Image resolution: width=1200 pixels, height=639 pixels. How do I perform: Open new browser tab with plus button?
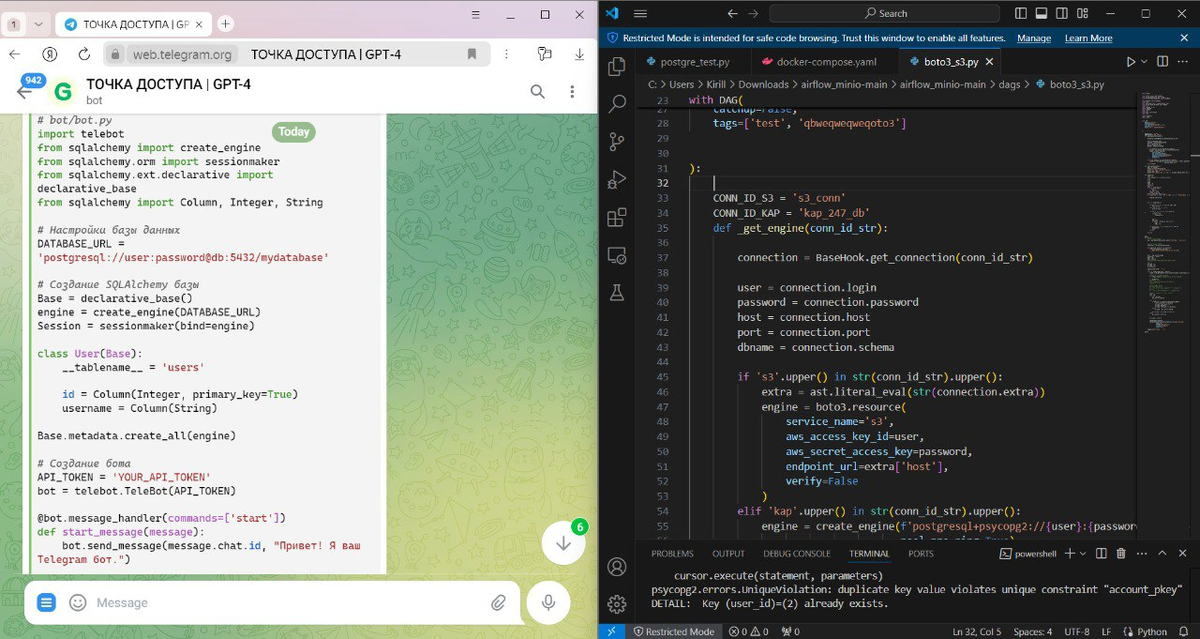click(226, 23)
